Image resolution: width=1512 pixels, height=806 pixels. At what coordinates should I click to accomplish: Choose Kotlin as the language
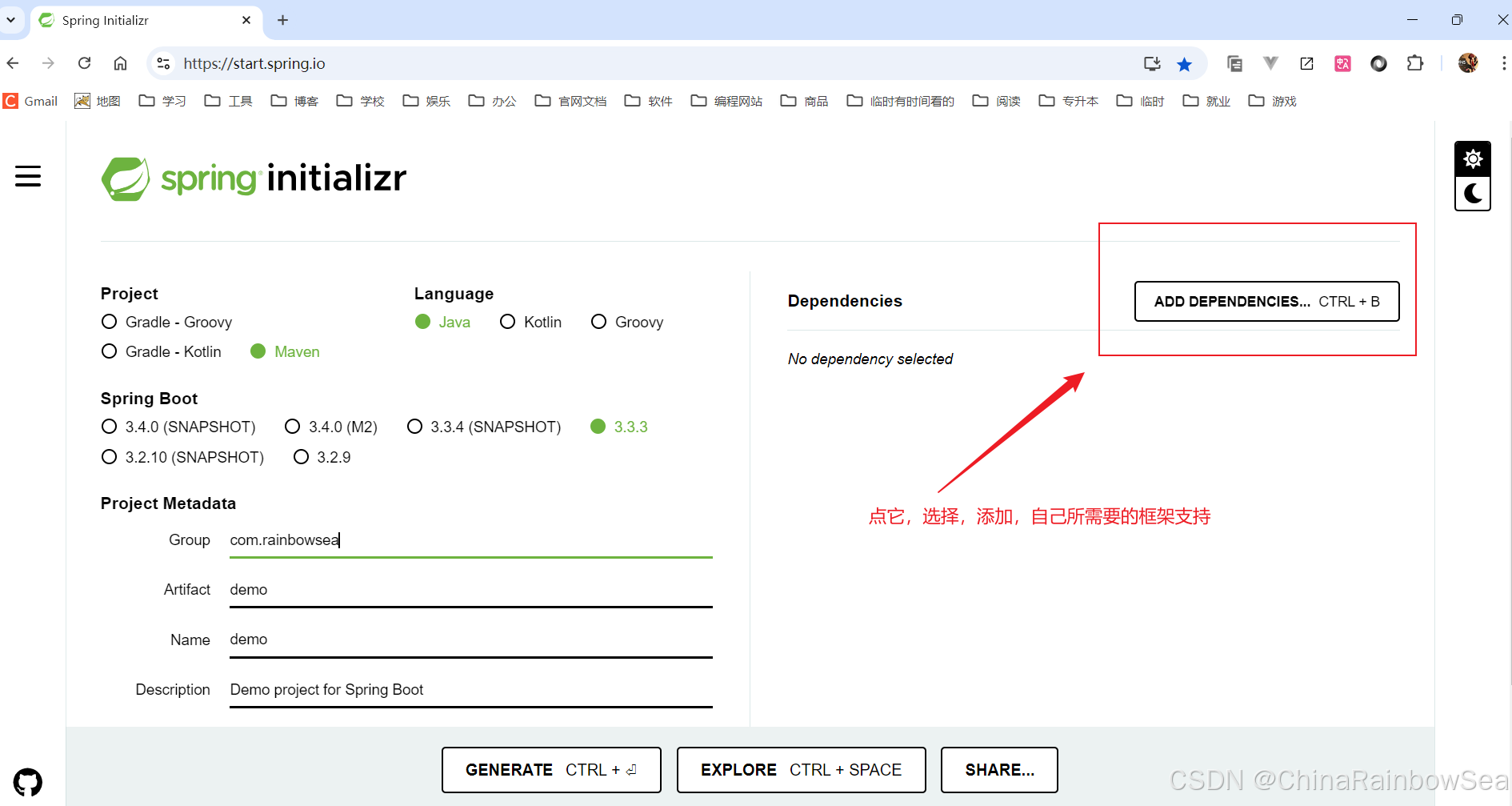pyautogui.click(x=508, y=322)
